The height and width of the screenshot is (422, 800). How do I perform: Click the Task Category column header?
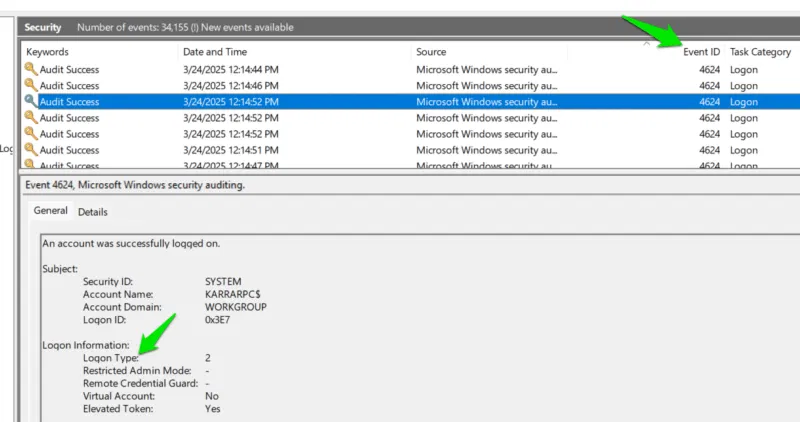click(760, 52)
